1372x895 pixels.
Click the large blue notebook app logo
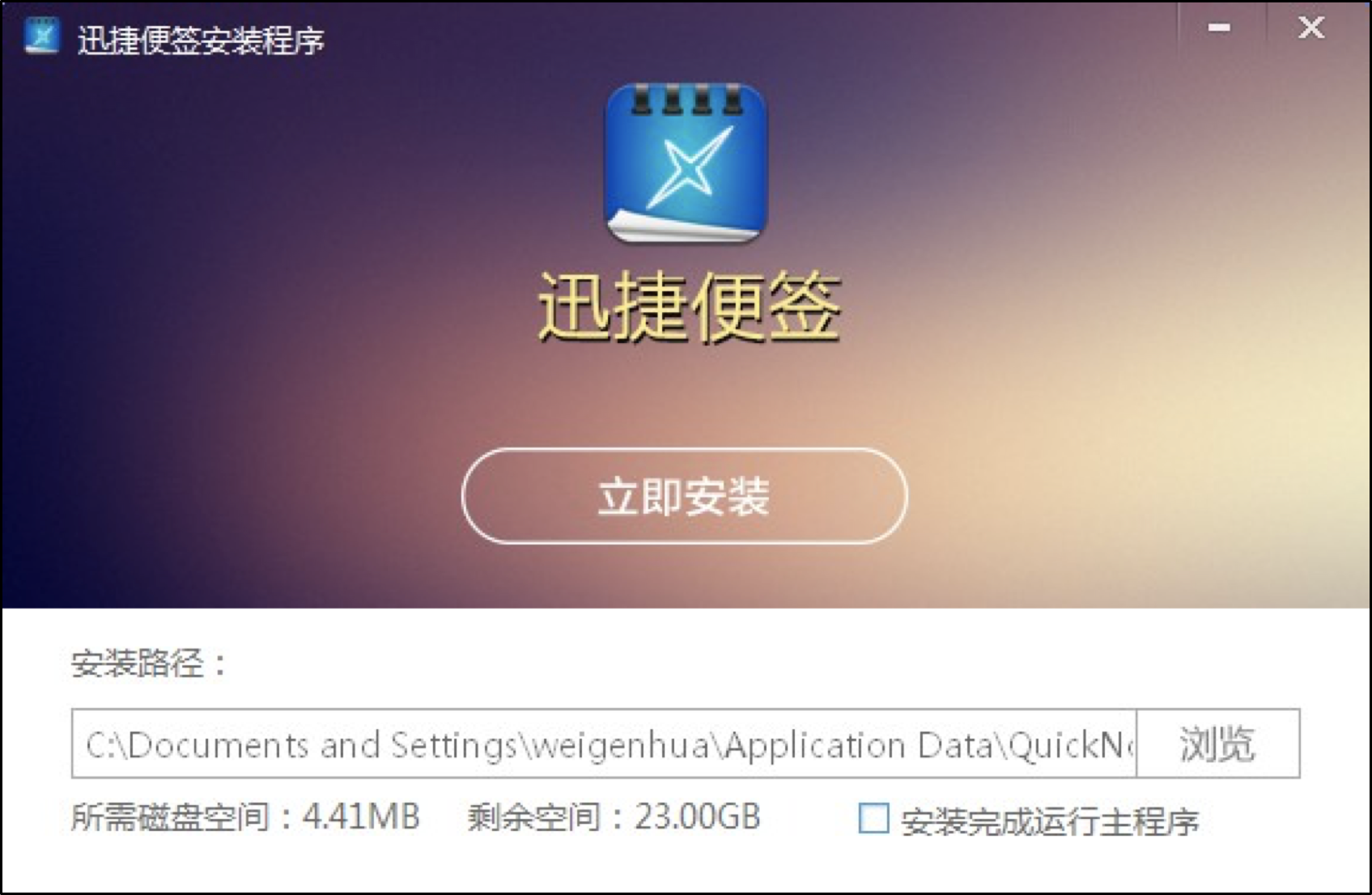click(686, 163)
